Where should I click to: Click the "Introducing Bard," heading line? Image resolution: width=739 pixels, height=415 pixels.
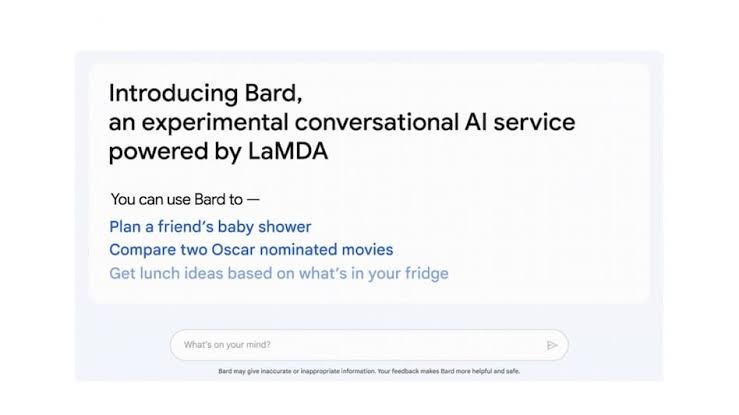(205, 94)
